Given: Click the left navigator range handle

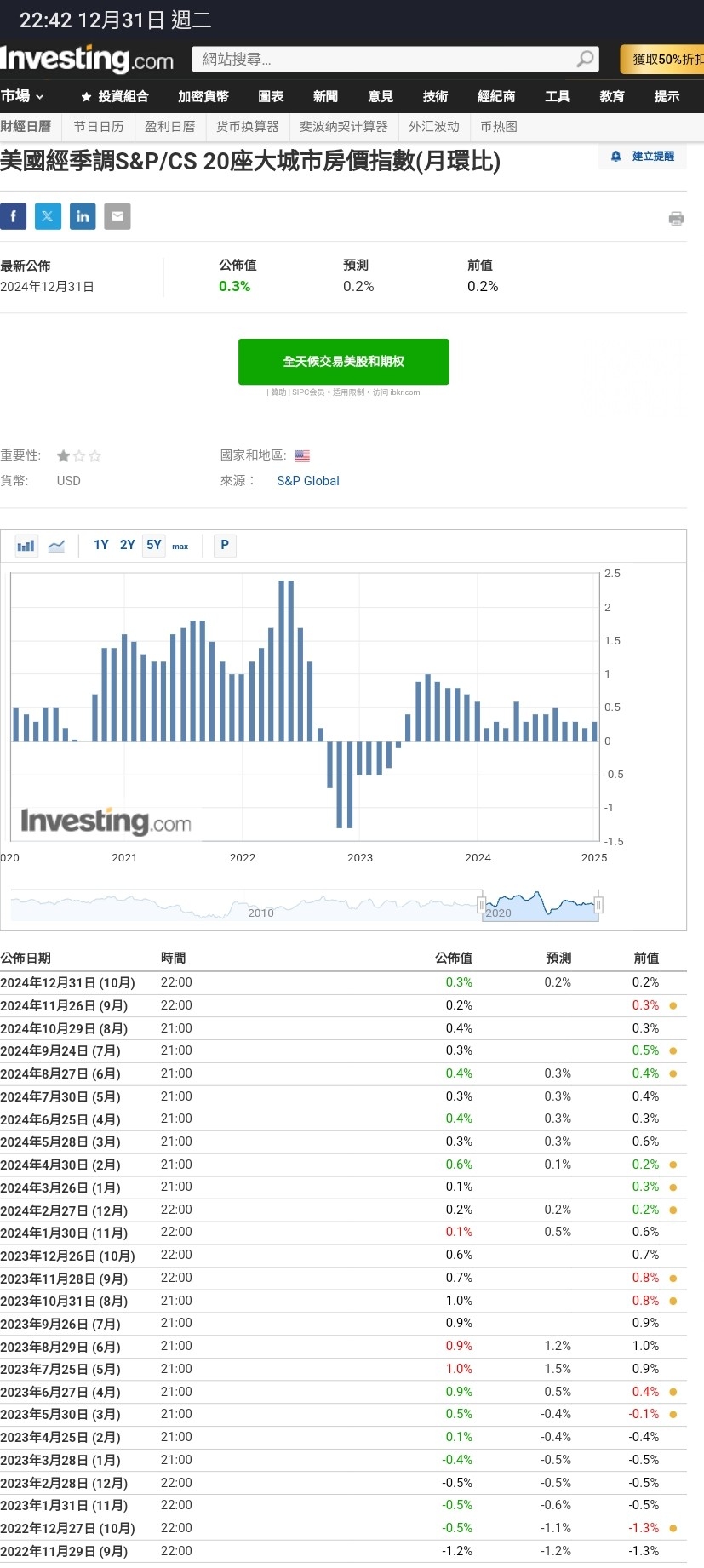Looking at the screenshot, I should click(482, 904).
